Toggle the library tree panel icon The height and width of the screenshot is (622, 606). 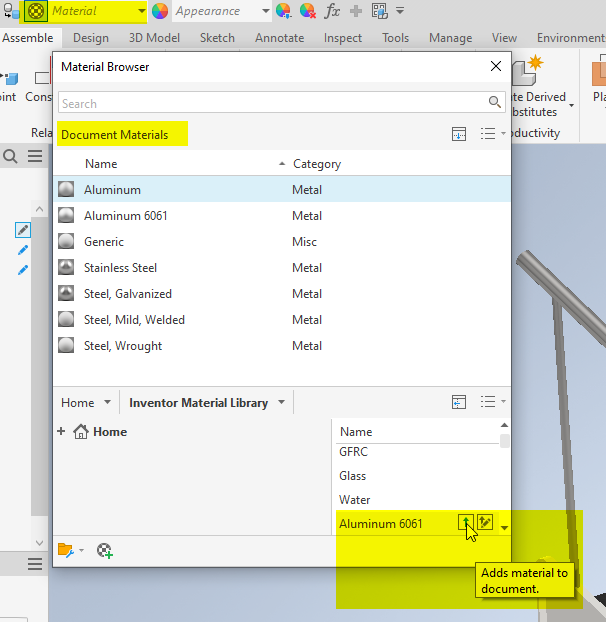(x=459, y=402)
